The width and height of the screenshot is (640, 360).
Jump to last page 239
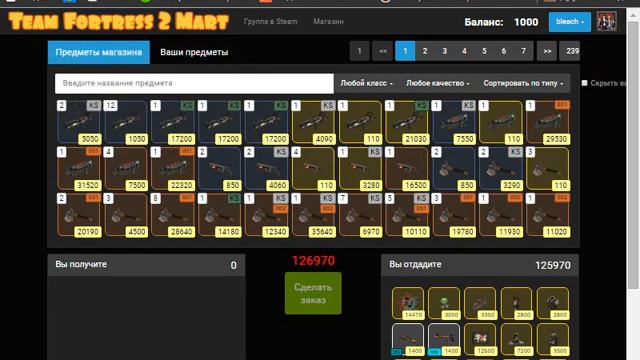tap(570, 51)
